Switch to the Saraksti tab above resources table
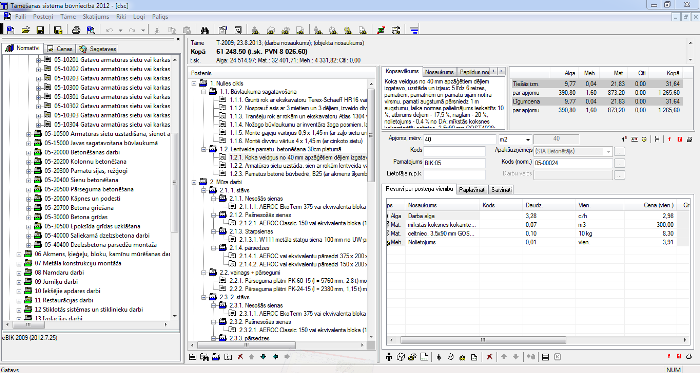The width and height of the screenshot is (700, 373). click(501, 190)
